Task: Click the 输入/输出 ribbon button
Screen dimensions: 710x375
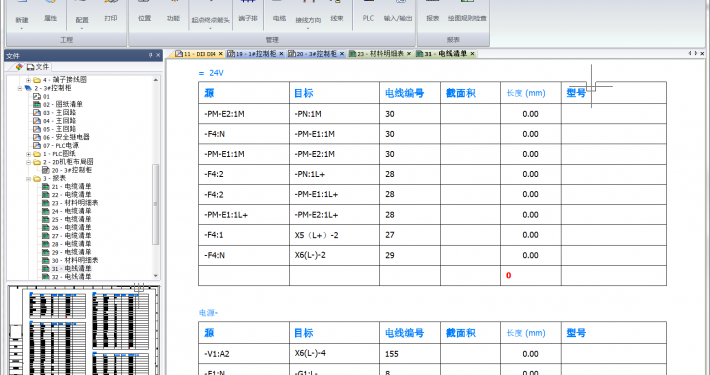Action: tap(398, 11)
